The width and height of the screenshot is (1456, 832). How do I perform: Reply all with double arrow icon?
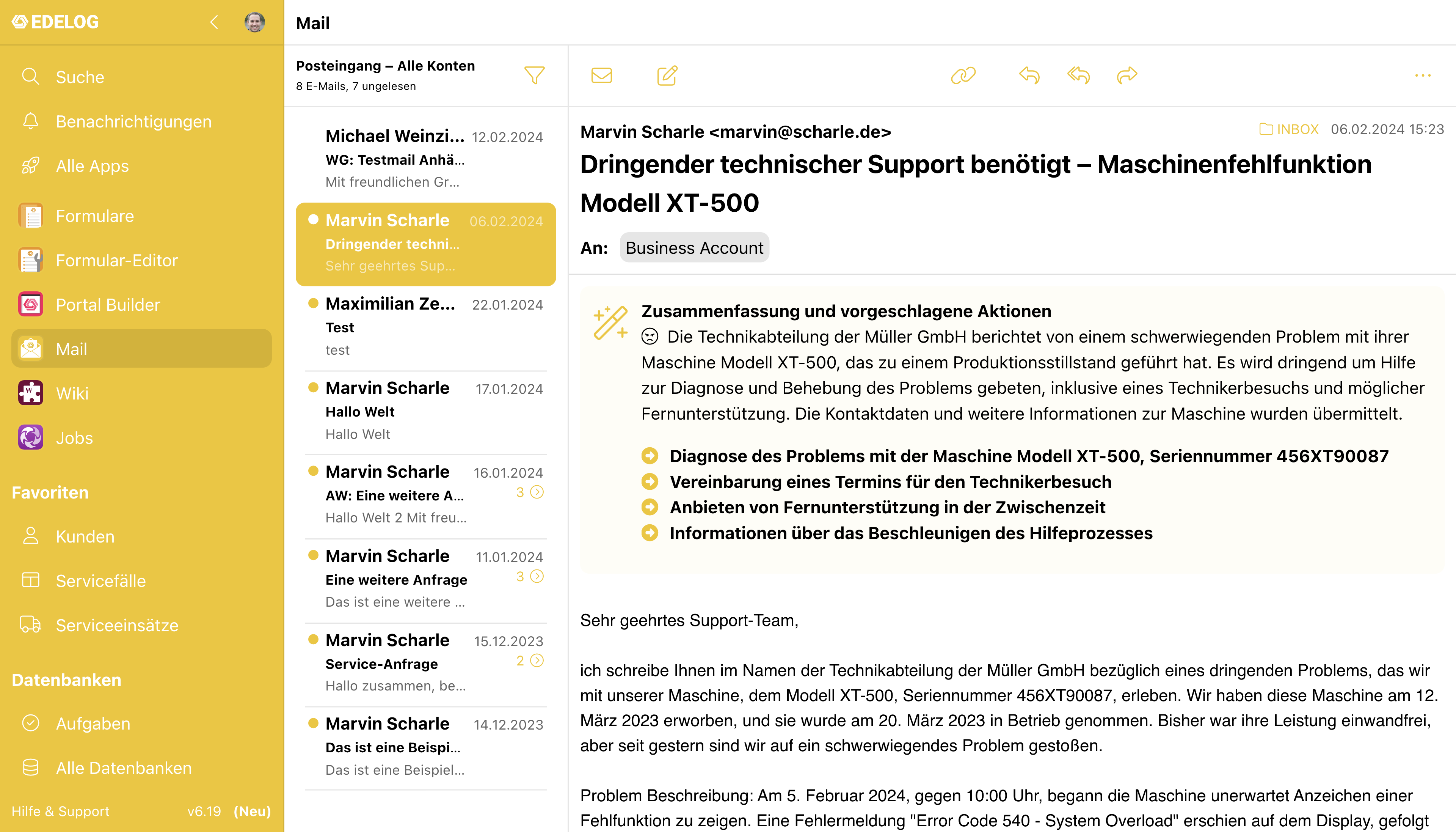pos(1079,75)
